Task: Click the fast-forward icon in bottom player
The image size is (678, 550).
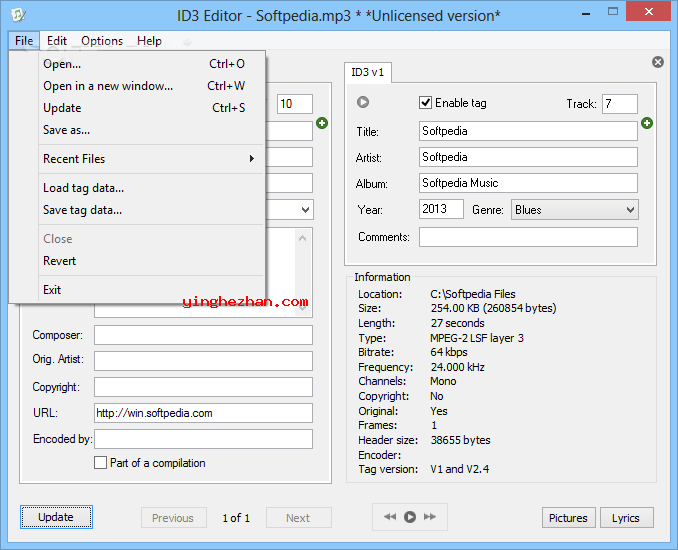Action: pos(430,517)
